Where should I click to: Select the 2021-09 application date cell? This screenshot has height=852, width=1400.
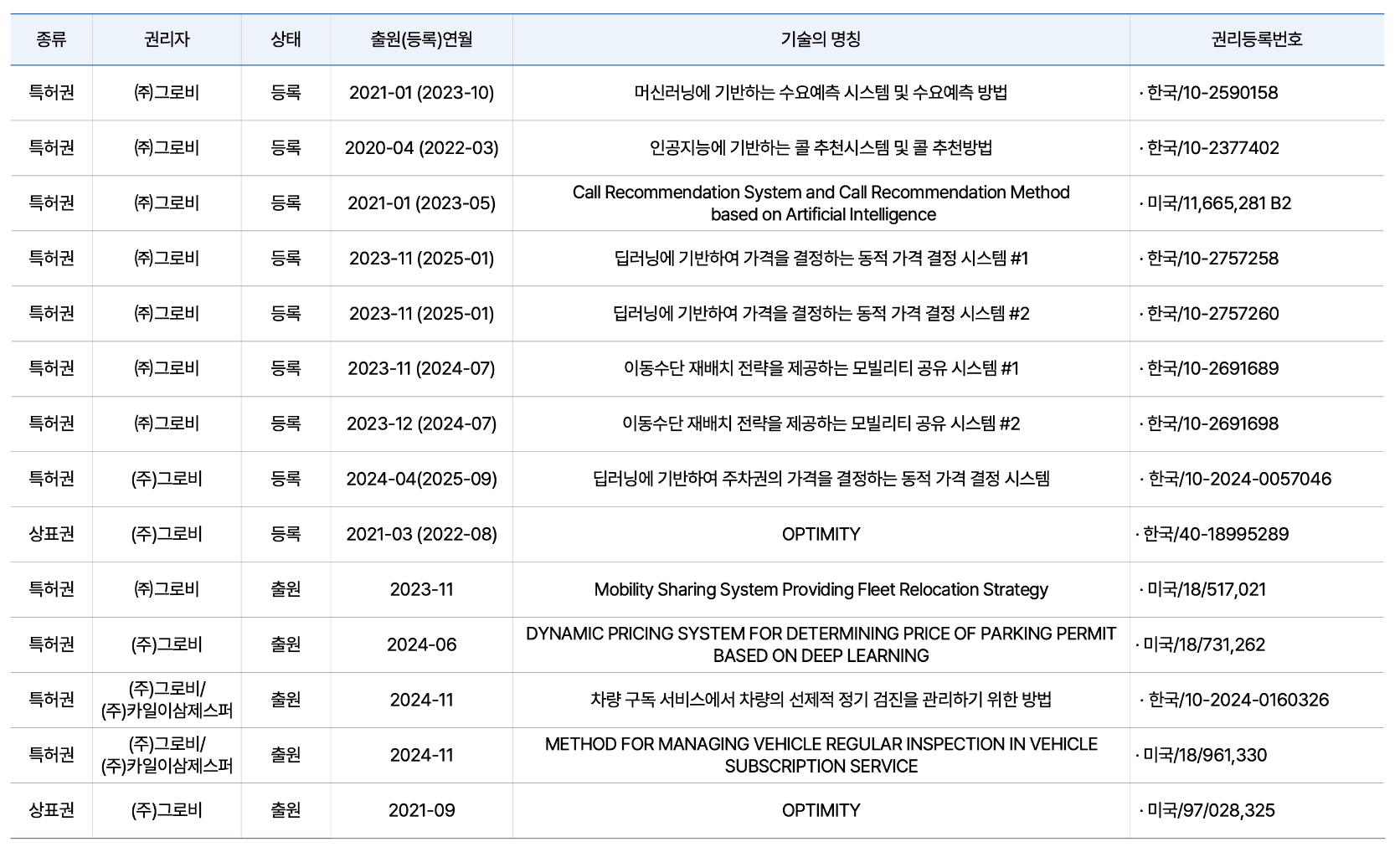[421, 810]
